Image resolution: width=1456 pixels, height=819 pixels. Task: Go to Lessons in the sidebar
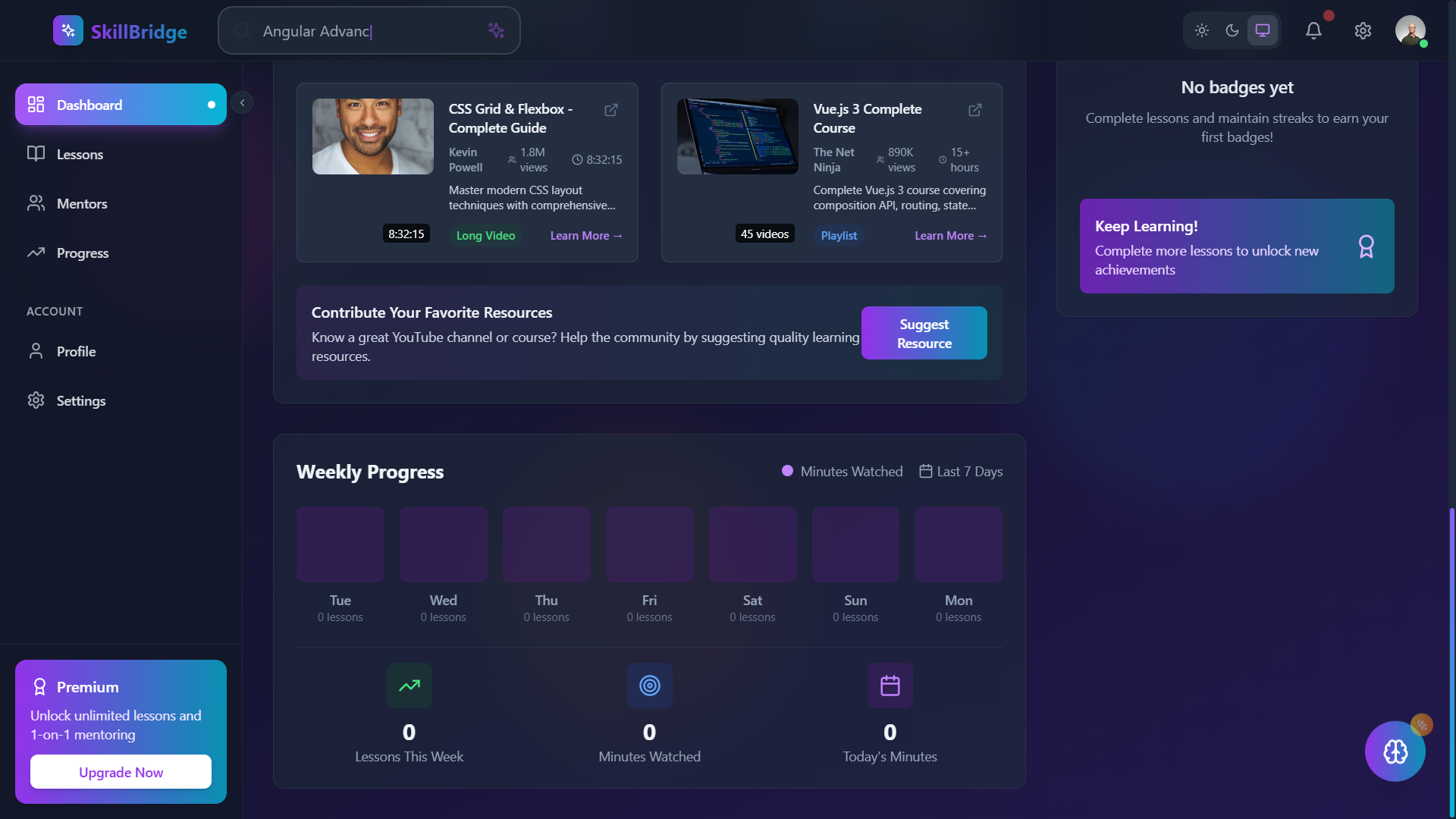[x=80, y=154]
